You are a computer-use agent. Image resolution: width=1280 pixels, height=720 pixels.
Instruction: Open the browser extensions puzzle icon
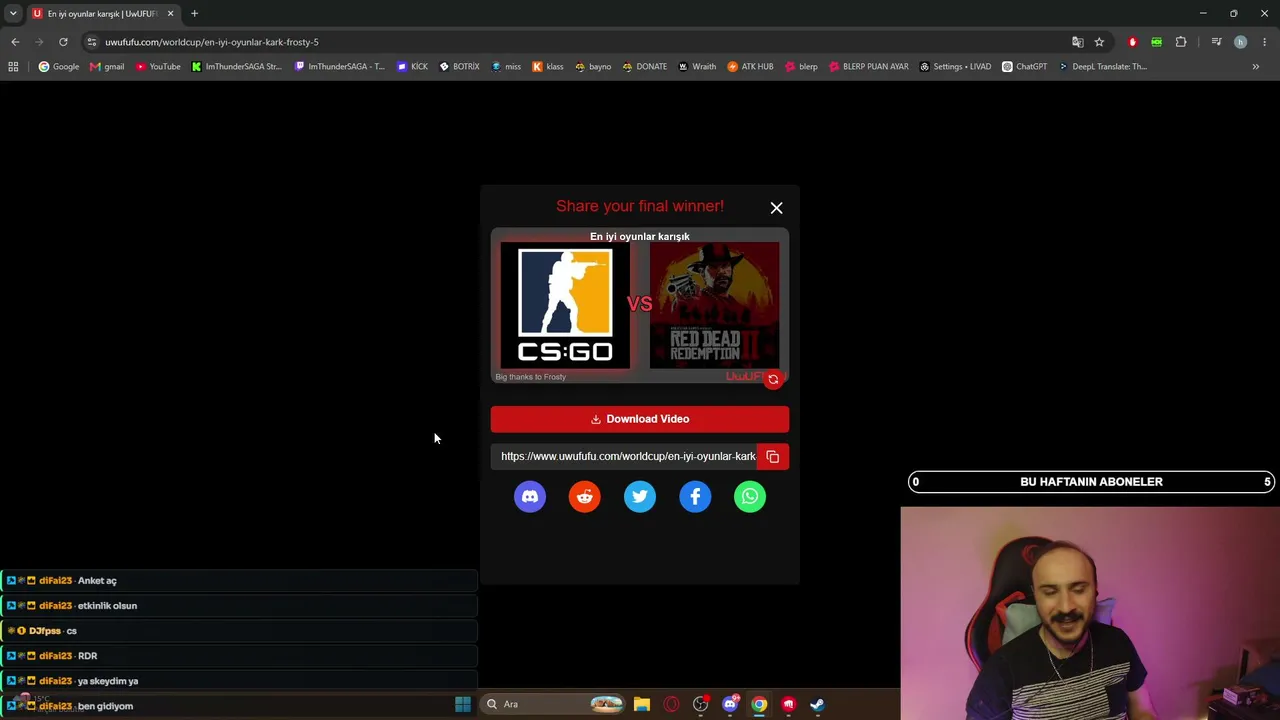pyautogui.click(x=1181, y=42)
